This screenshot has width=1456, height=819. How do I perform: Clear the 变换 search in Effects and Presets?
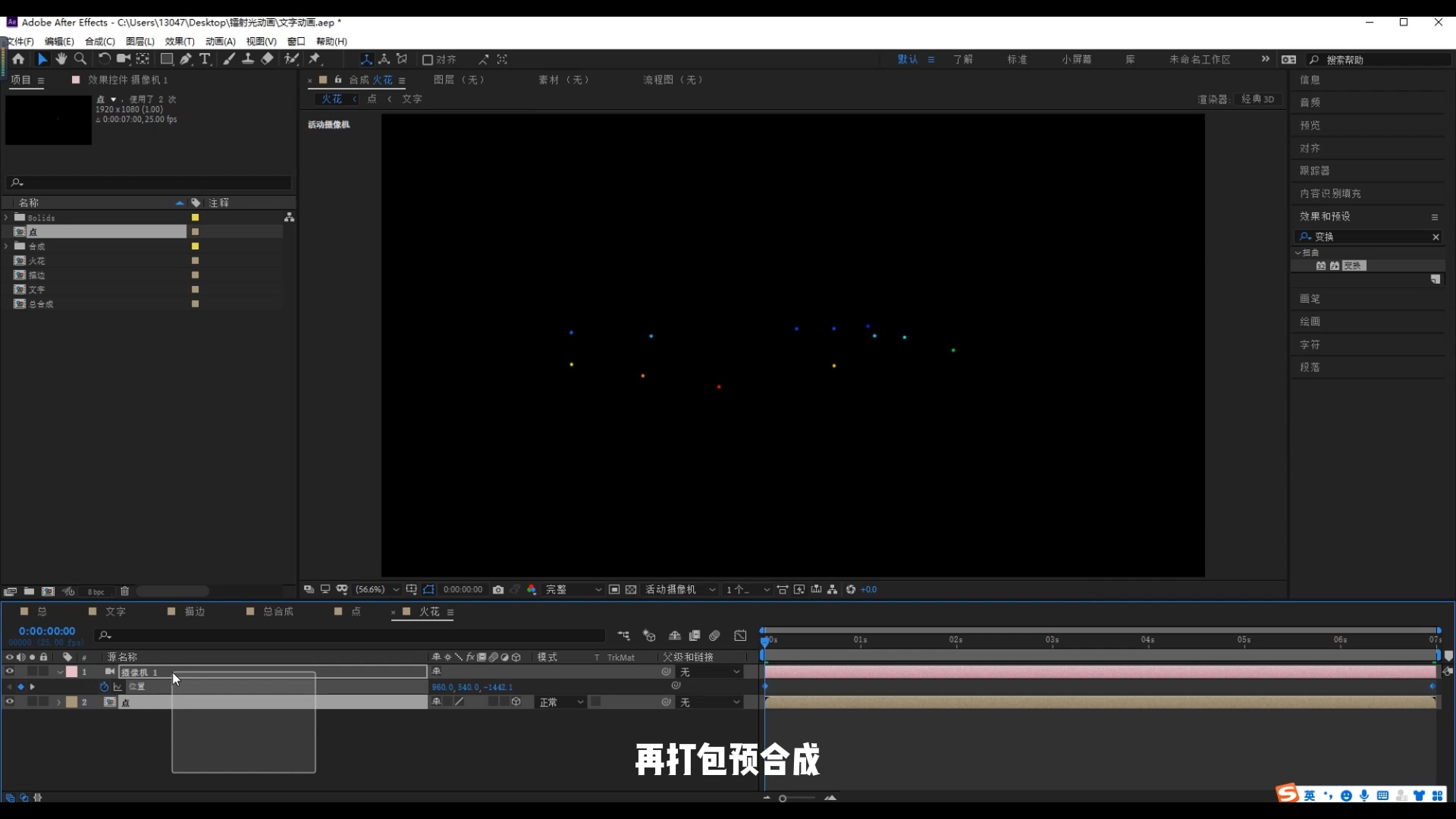[1435, 237]
